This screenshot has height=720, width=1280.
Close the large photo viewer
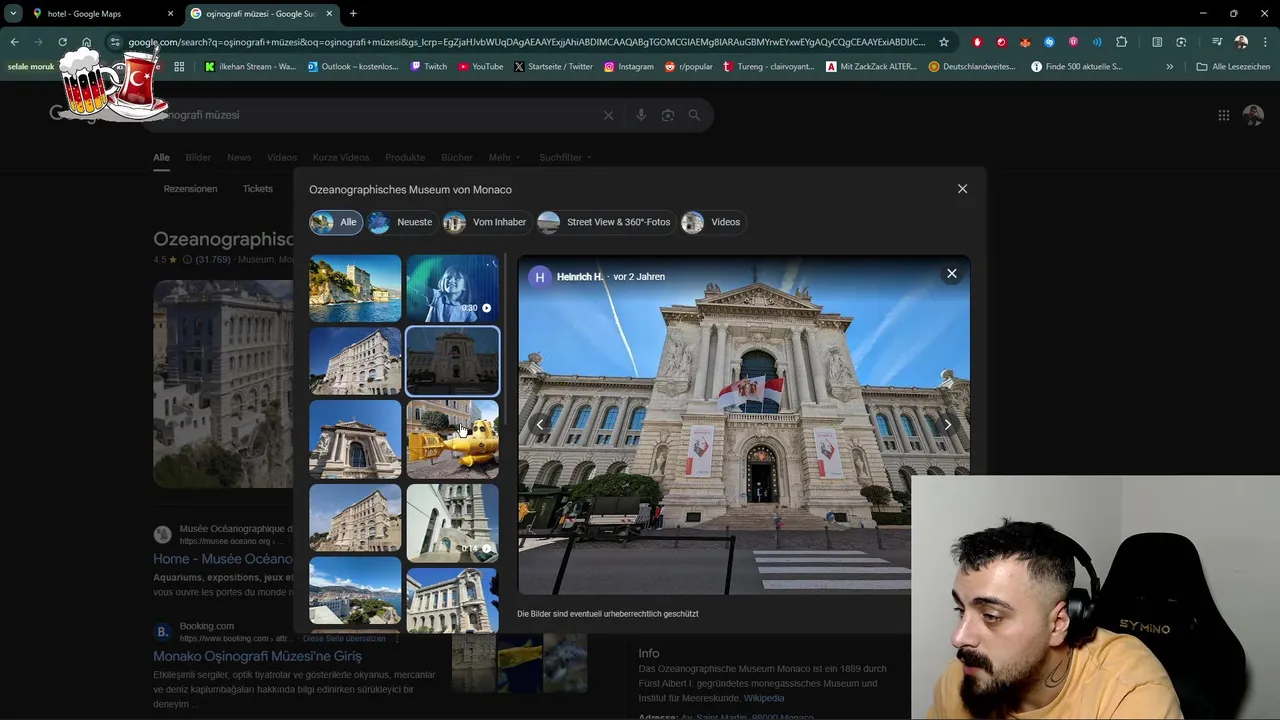point(952,273)
